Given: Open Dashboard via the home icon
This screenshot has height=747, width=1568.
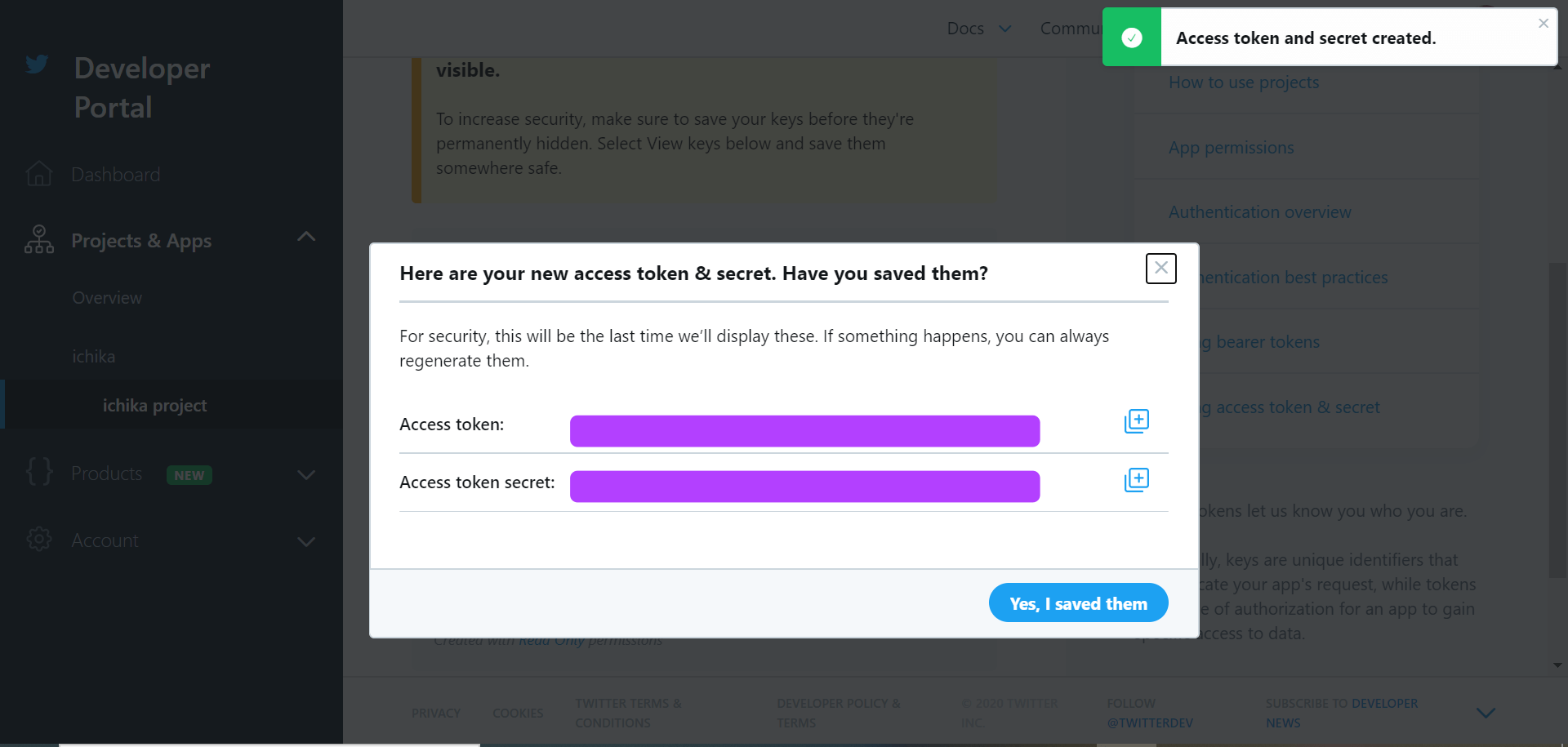Looking at the screenshot, I should pyautogui.click(x=38, y=174).
